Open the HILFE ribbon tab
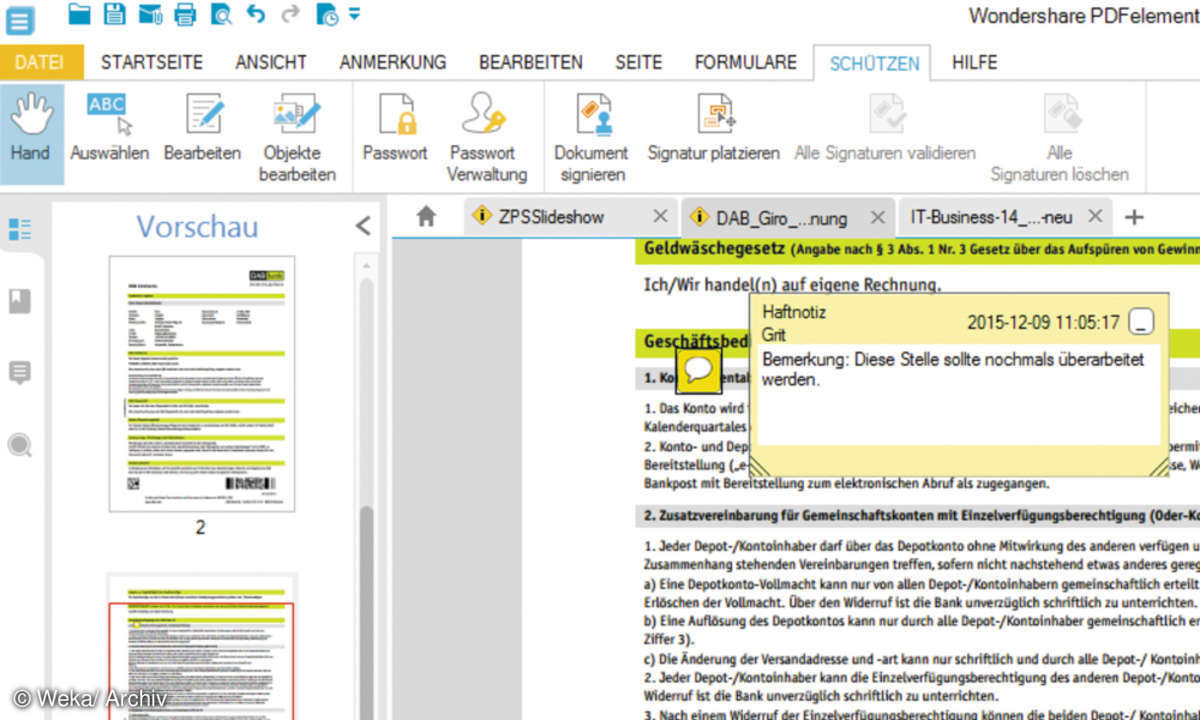 tap(975, 62)
